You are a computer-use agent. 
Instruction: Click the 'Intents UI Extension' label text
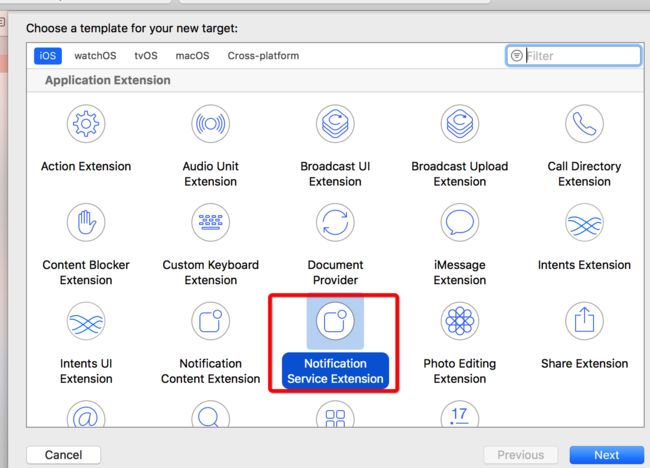pyautogui.click(x=86, y=371)
